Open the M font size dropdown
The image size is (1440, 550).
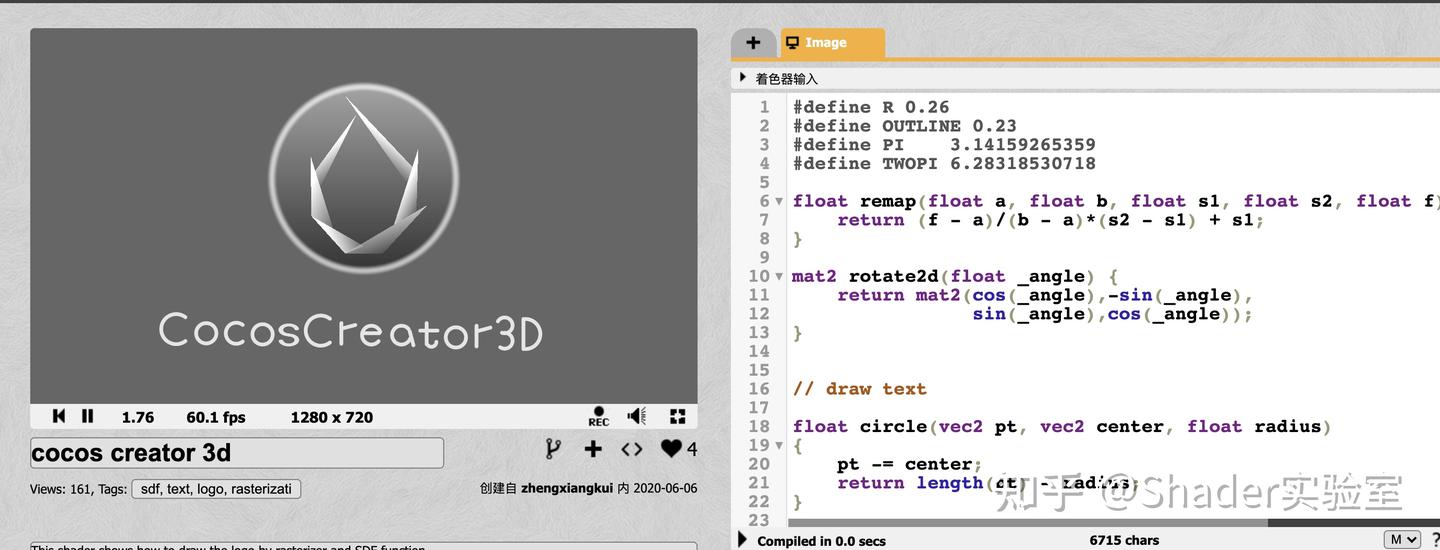(x=1402, y=540)
